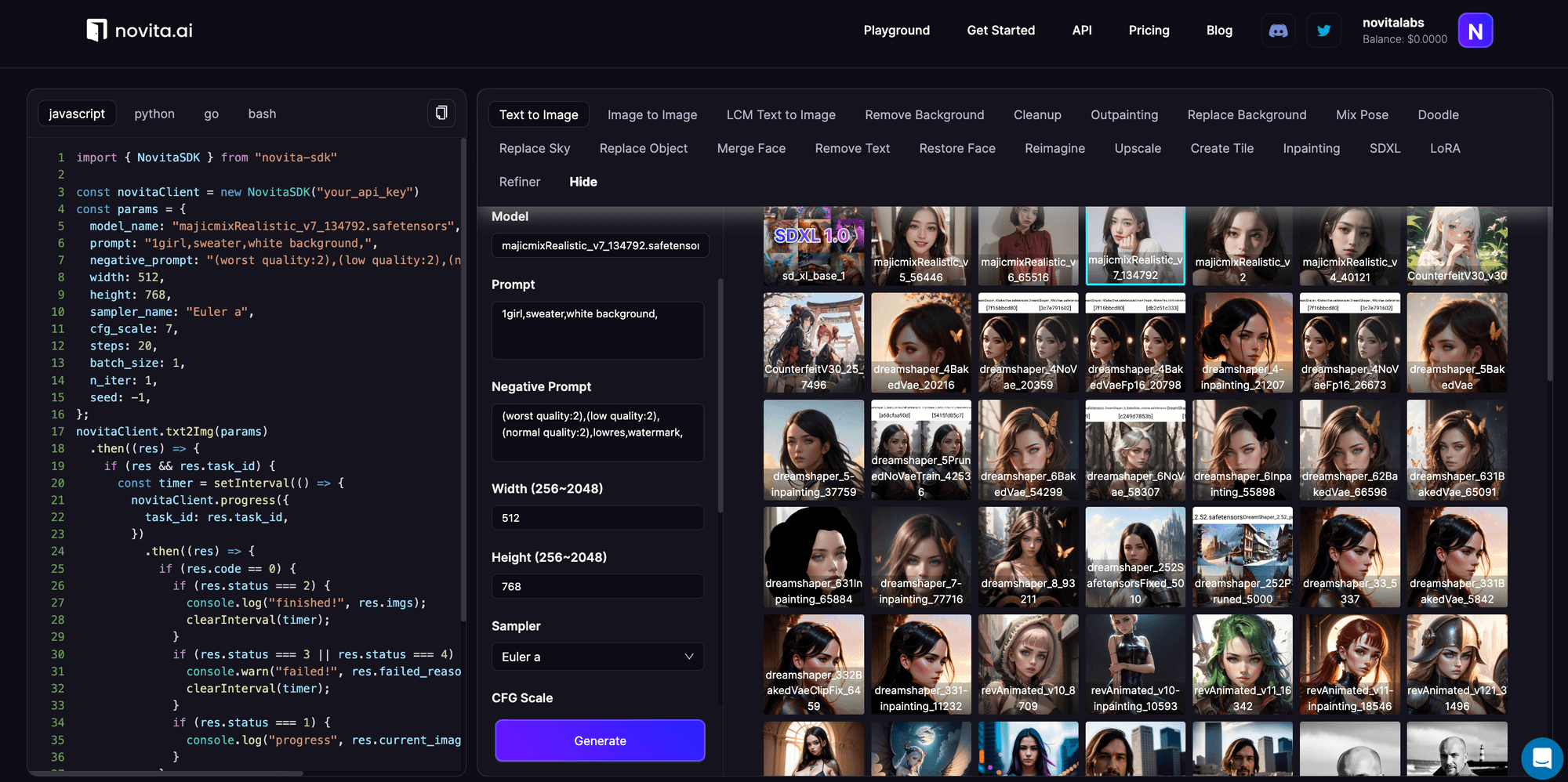This screenshot has width=1568, height=782.
Task: Click the Model name input field
Action: point(600,245)
